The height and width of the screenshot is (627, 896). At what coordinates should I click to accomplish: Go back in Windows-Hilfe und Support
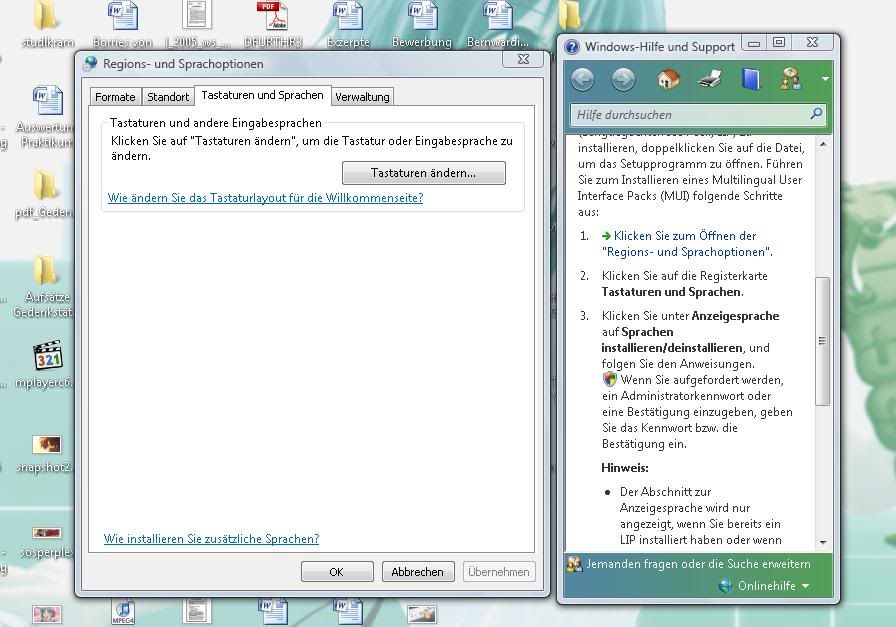[582, 79]
